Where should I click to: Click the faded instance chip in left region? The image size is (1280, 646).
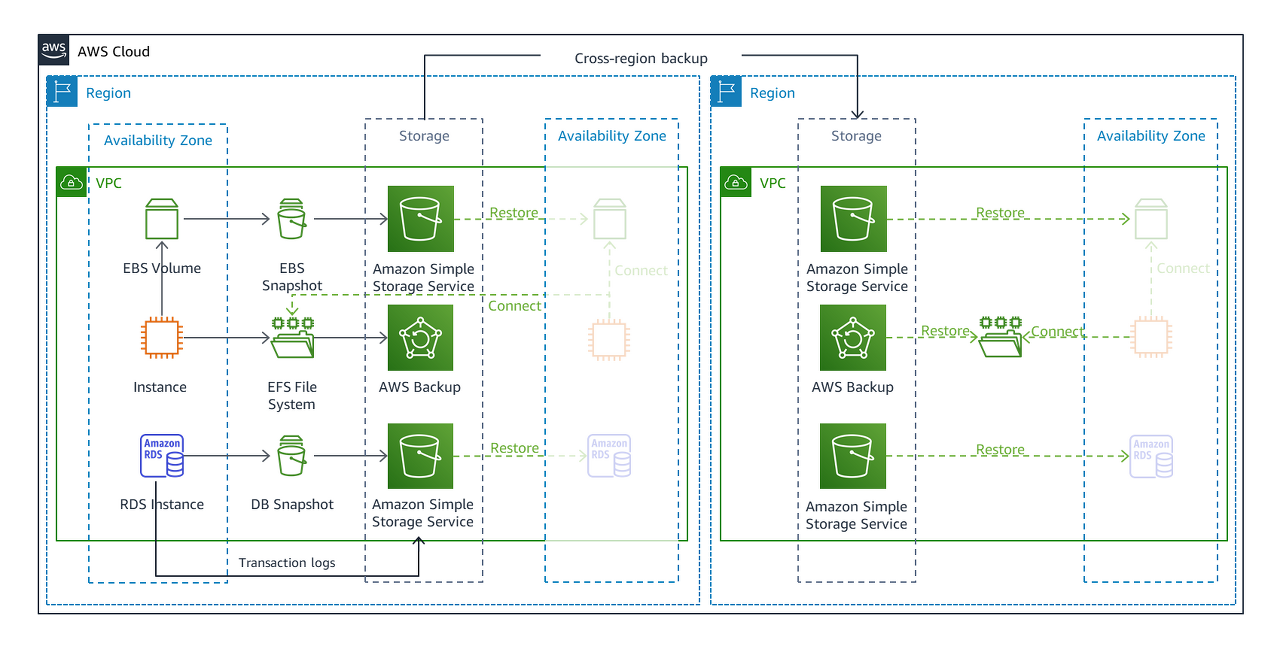[608, 339]
